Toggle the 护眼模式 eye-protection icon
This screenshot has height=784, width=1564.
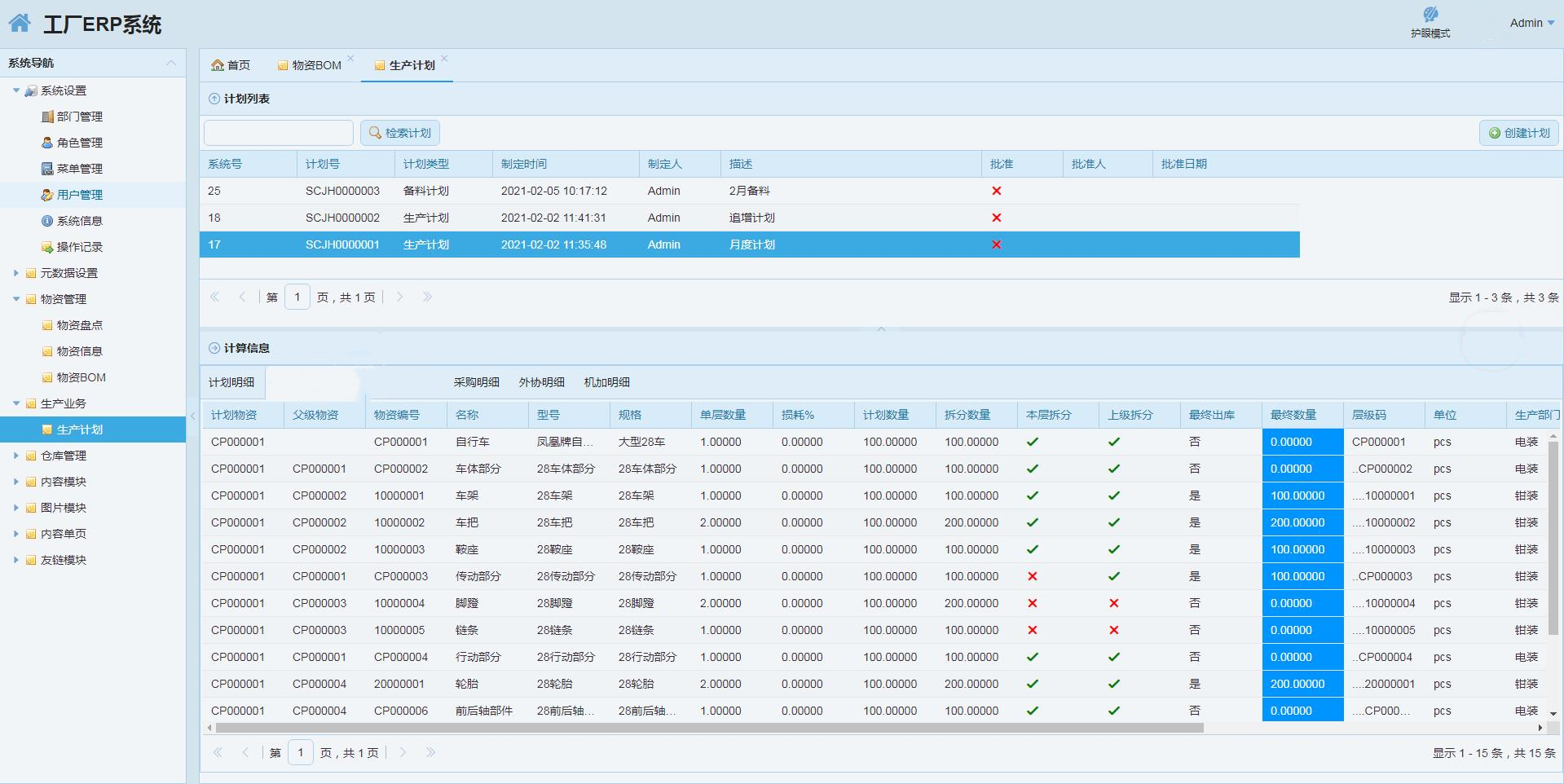point(1430,14)
